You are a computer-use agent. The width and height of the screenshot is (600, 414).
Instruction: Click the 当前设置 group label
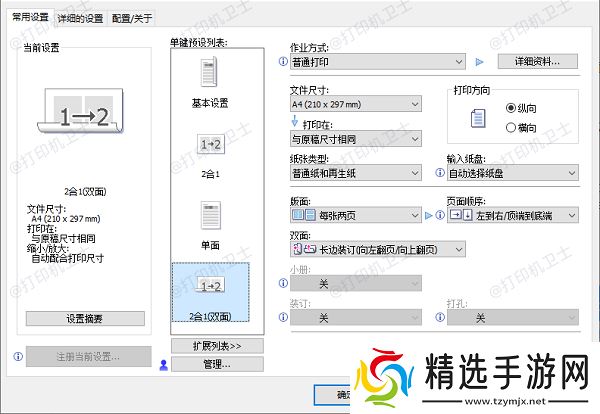pyautogui.click(x=41, y=48)
